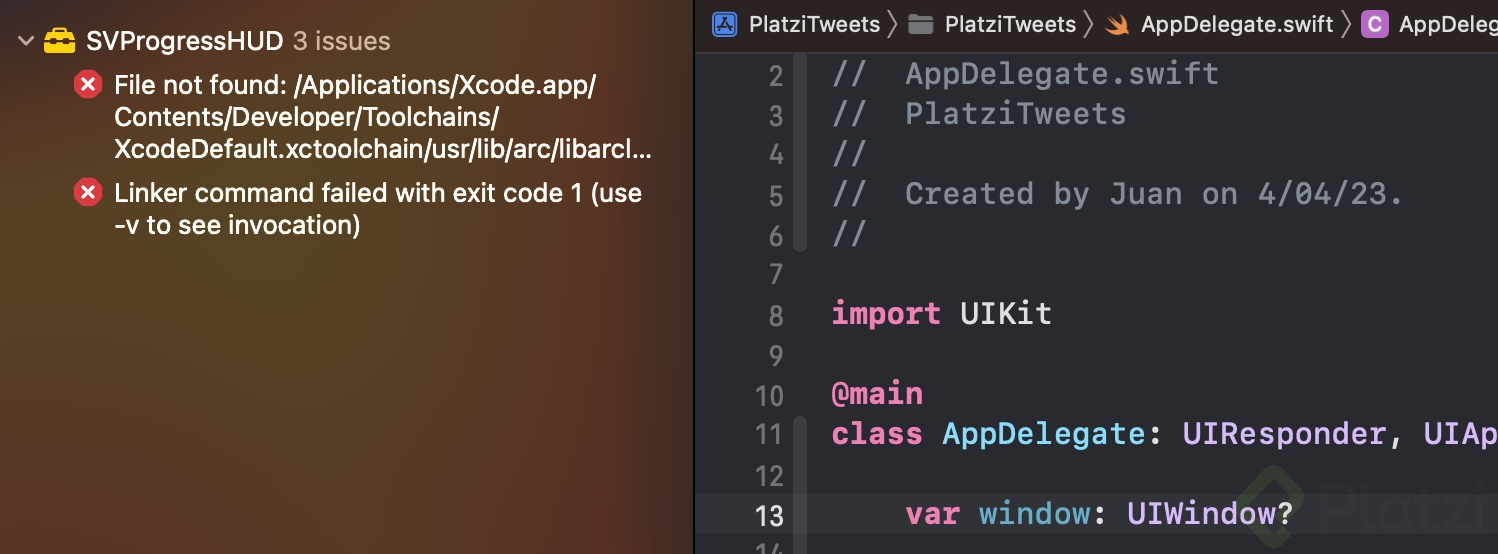Select the SVProgressHUD target row
Screen dimensions: 1498x554
point(238,42)
